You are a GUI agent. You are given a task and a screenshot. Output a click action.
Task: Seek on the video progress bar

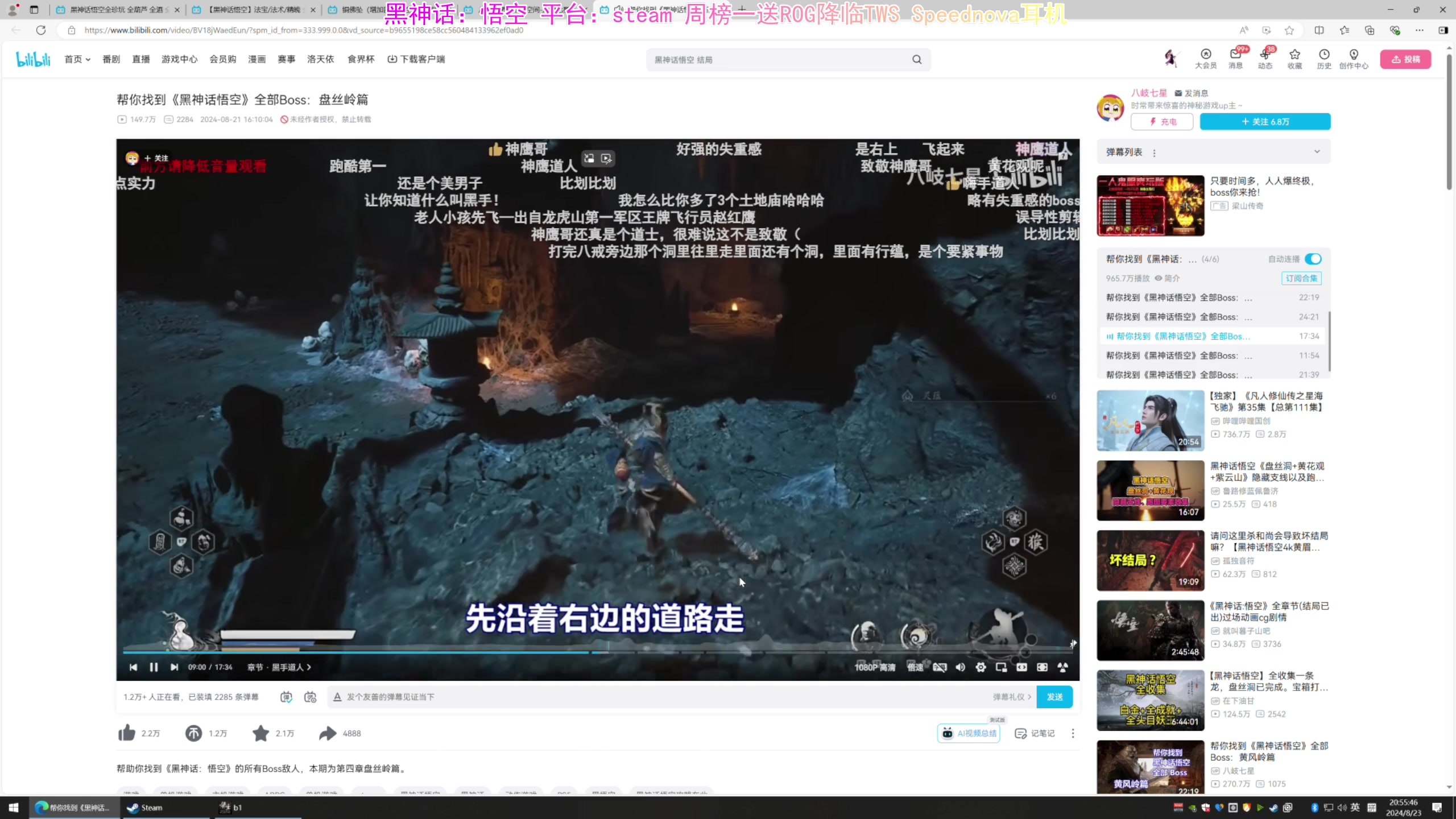[597, 652]
